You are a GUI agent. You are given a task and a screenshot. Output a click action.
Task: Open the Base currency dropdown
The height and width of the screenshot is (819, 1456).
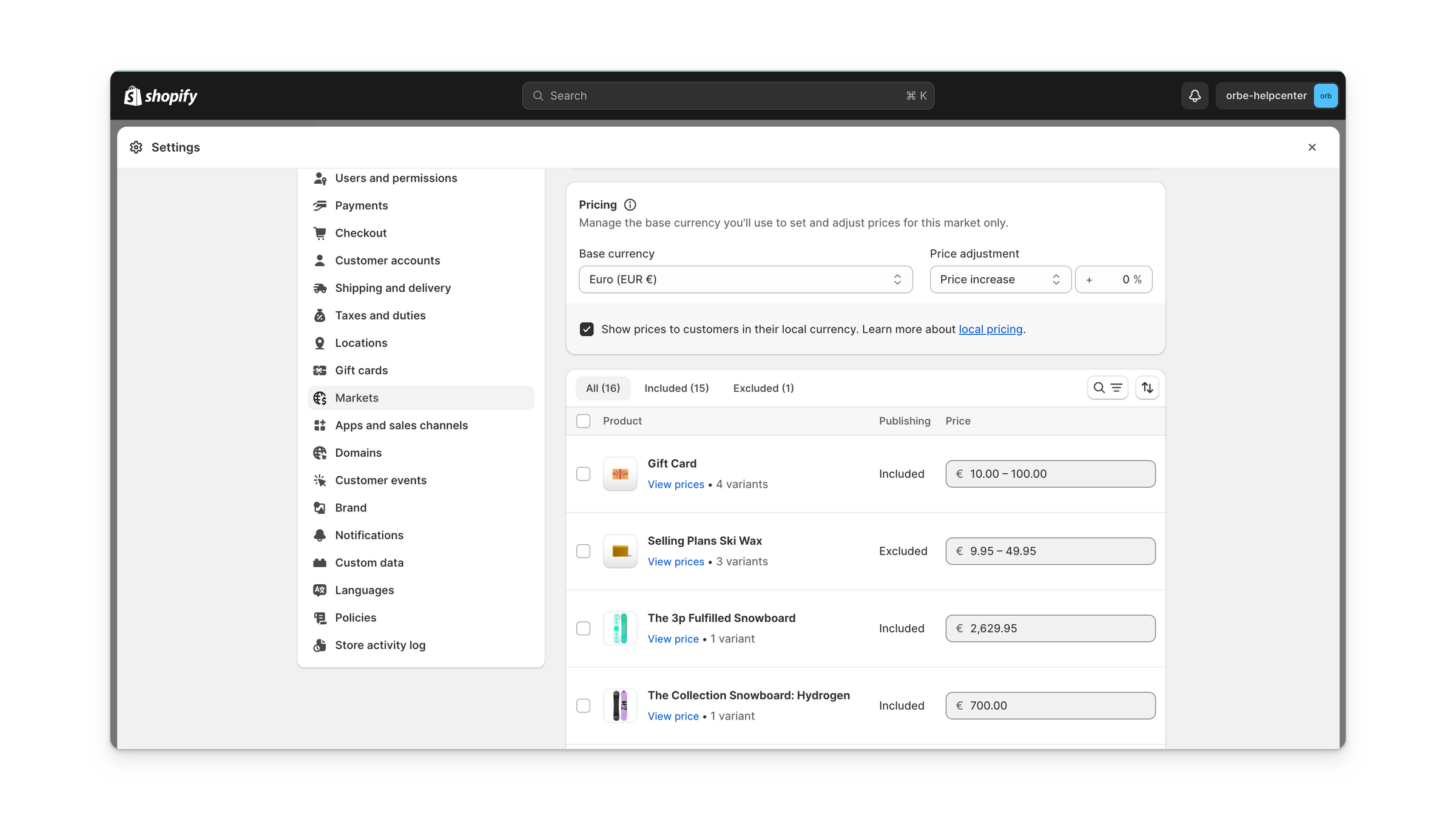745,280
